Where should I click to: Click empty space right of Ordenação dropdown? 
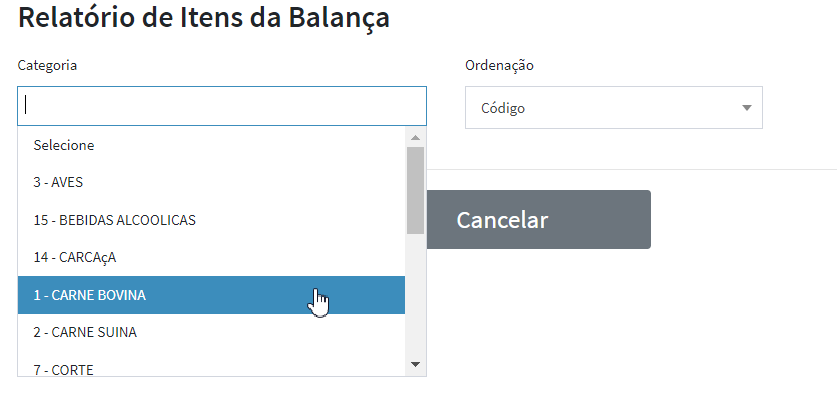[800, 108]
